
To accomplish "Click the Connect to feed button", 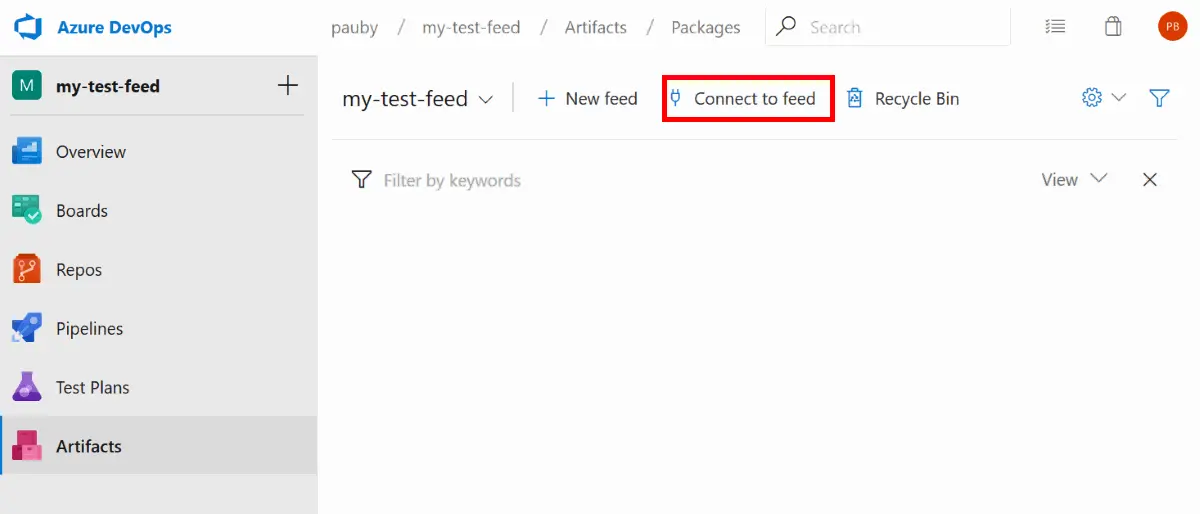I will [748, 98].
